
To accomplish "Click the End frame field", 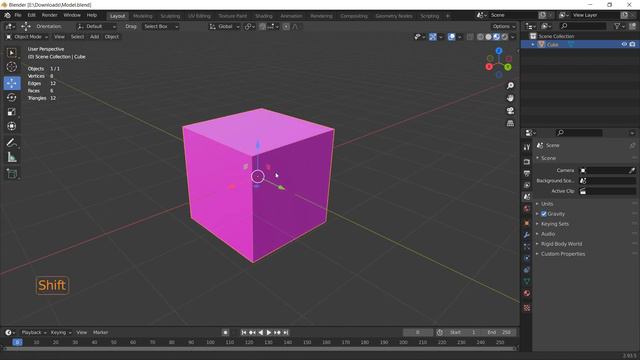I will click(499, 333).
